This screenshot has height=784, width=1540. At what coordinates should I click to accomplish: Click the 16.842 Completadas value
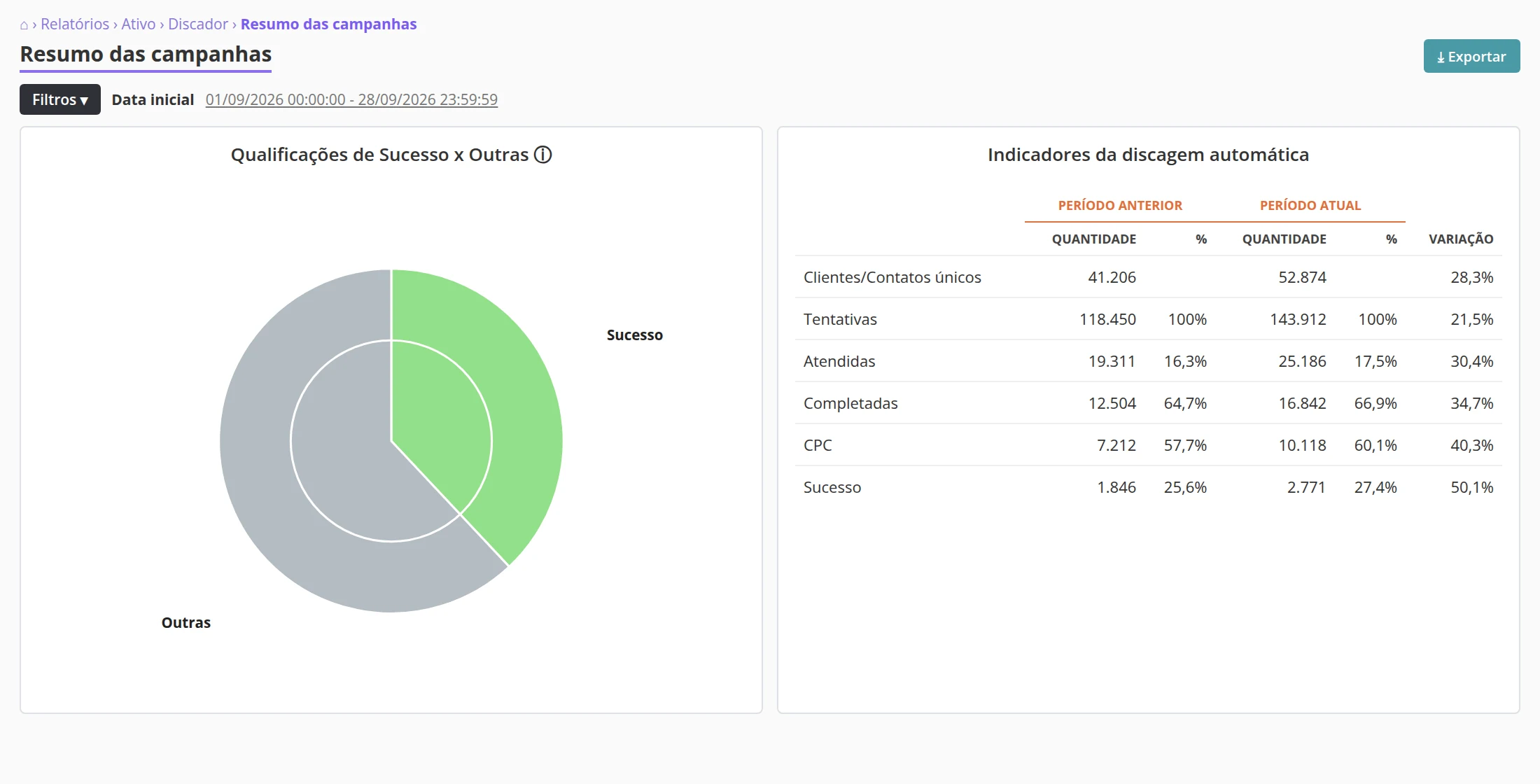1302,403
